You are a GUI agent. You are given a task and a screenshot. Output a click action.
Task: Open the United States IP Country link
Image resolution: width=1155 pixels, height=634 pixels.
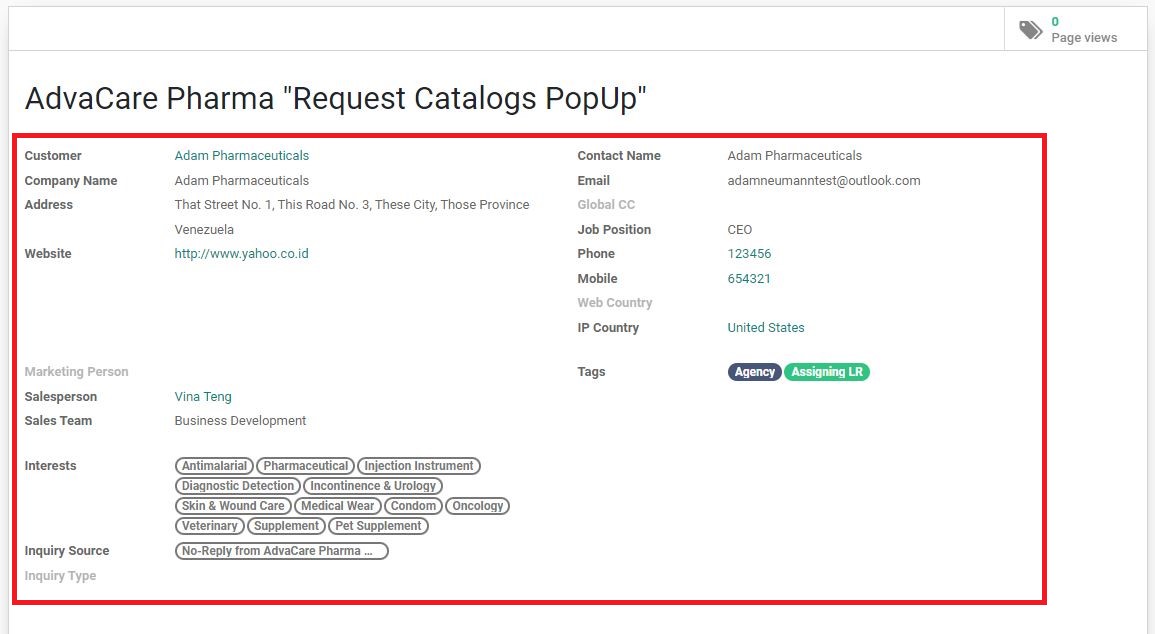point(766,328)
